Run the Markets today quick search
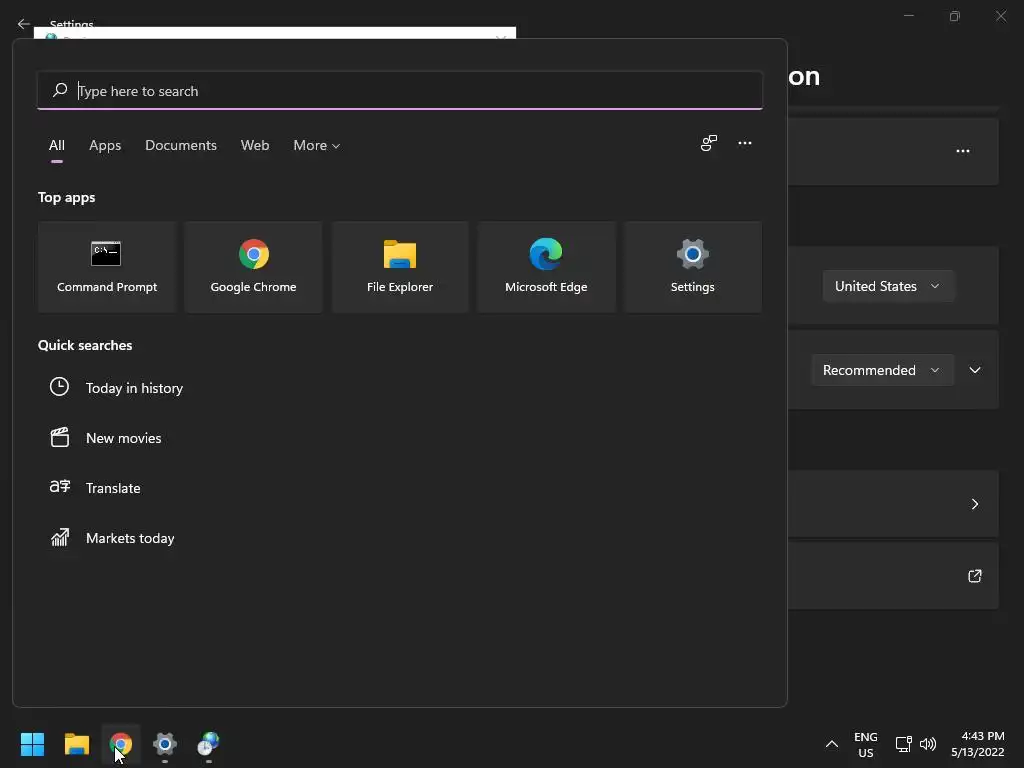Viewport: 1024px width, 768px height. pos(130,538)
